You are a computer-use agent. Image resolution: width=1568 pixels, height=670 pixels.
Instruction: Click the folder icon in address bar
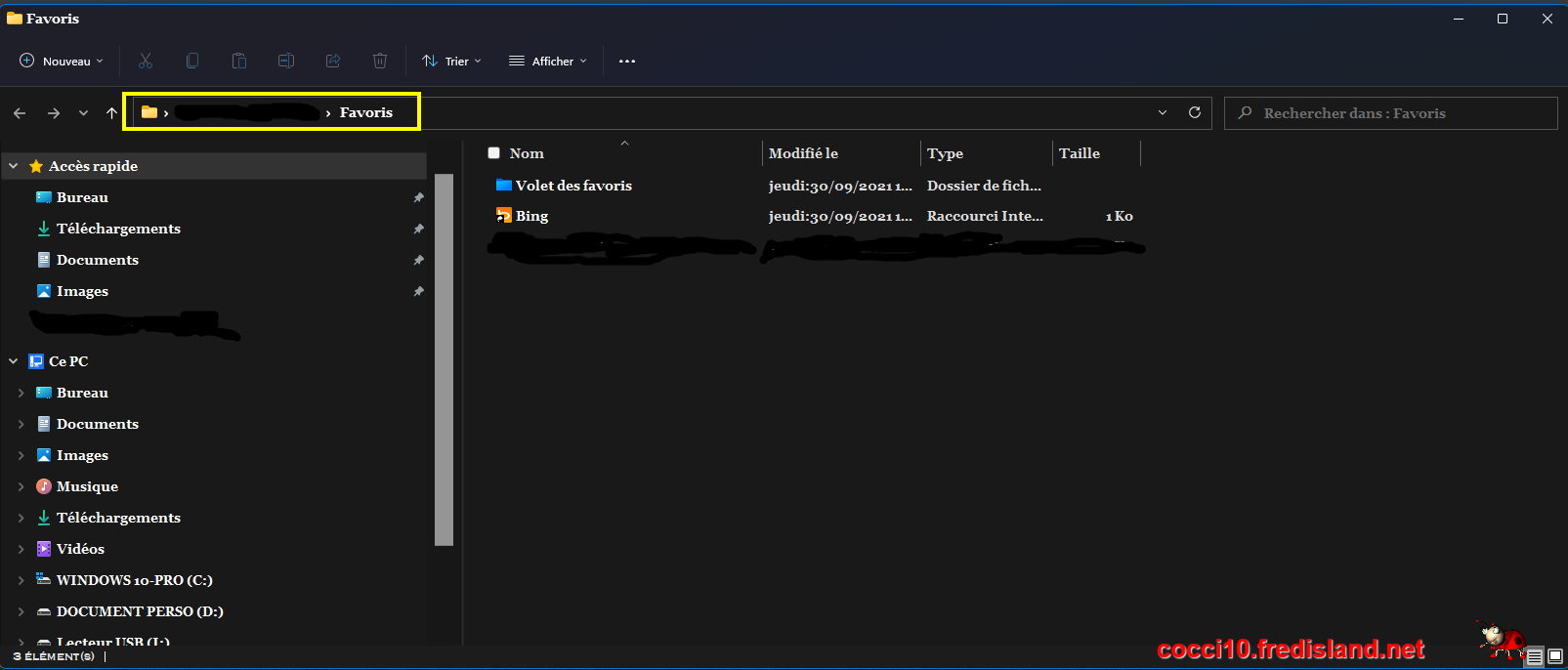tap(149, 112)
